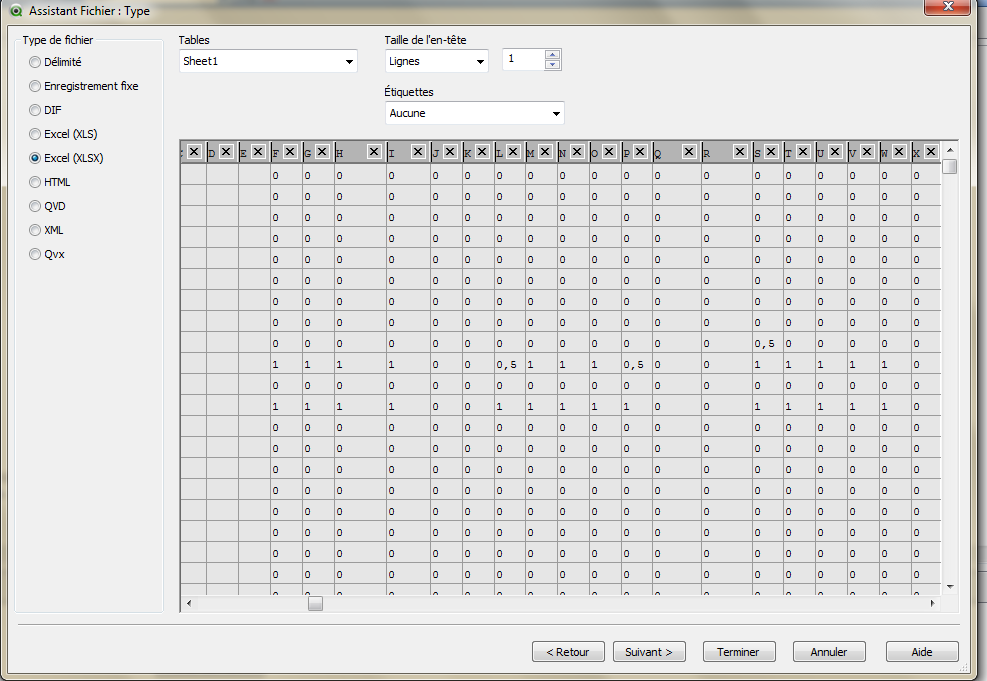The image size is (987, 681).
Task: Increase header size with the up arrow
Action: [553, 55]
